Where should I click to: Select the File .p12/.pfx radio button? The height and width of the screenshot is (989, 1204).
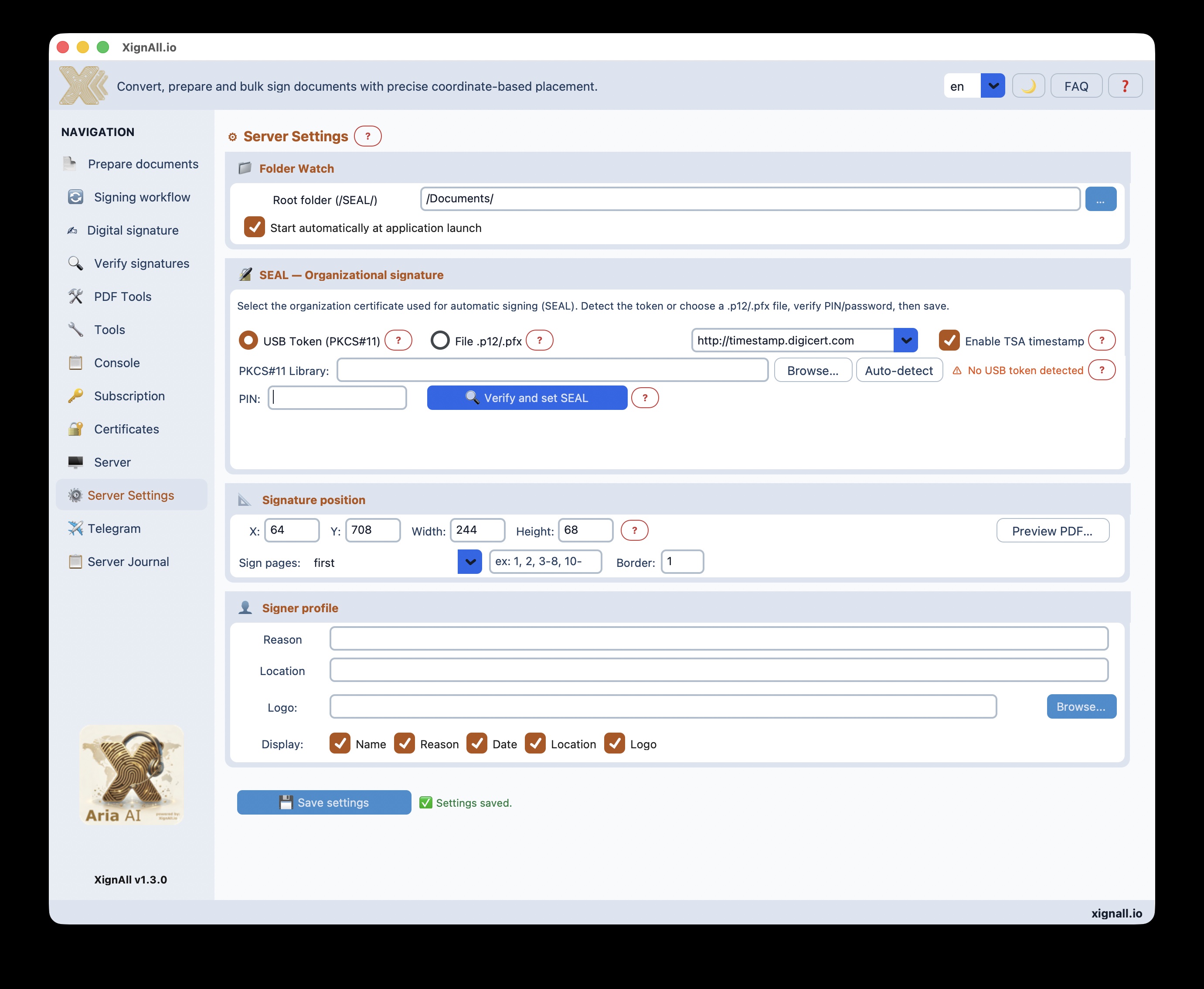(x=440, y=341)
